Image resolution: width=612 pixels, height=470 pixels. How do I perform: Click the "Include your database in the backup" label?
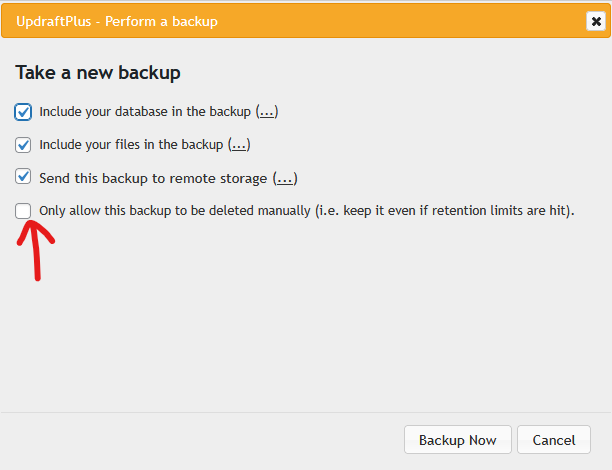[x=146, y=112]
